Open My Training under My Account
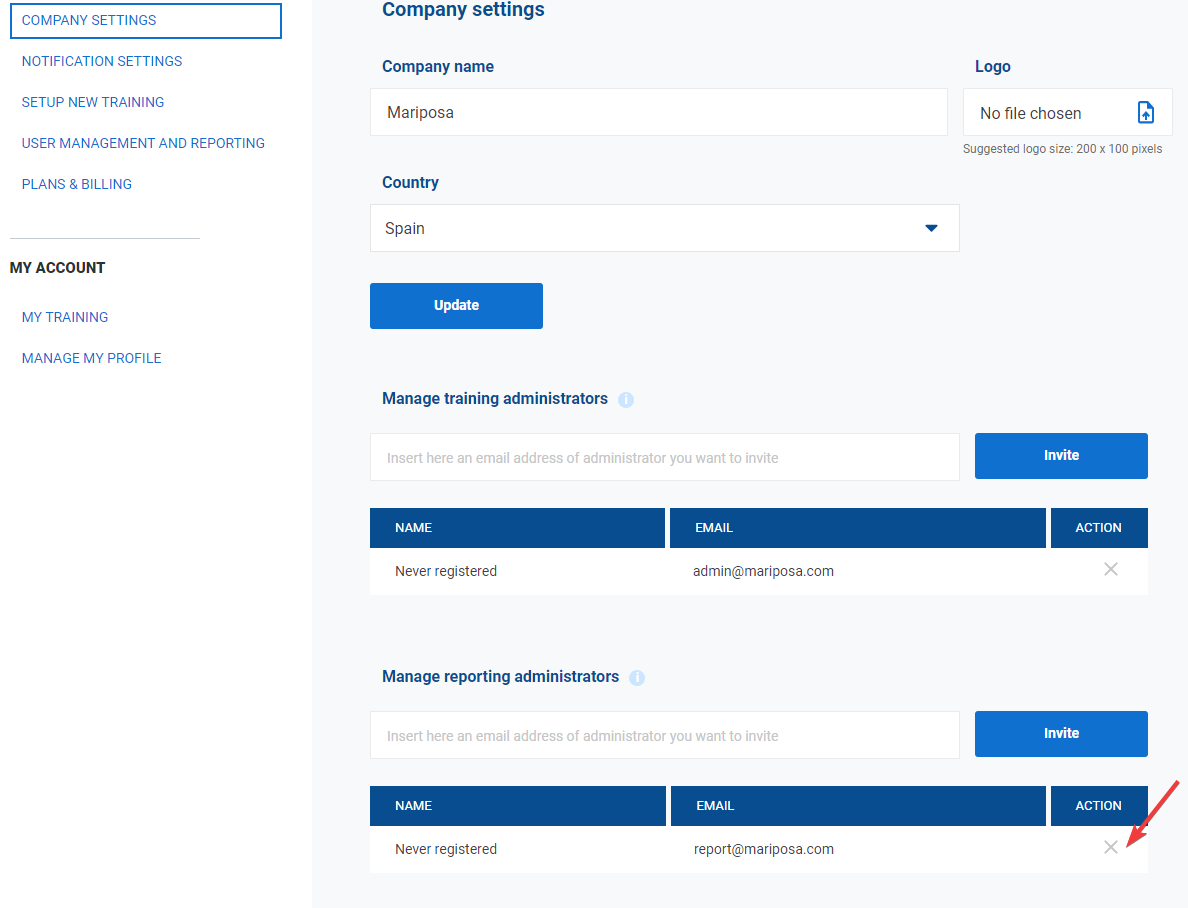Screen dimensions: 1188x908 click(x=64, y=317)
